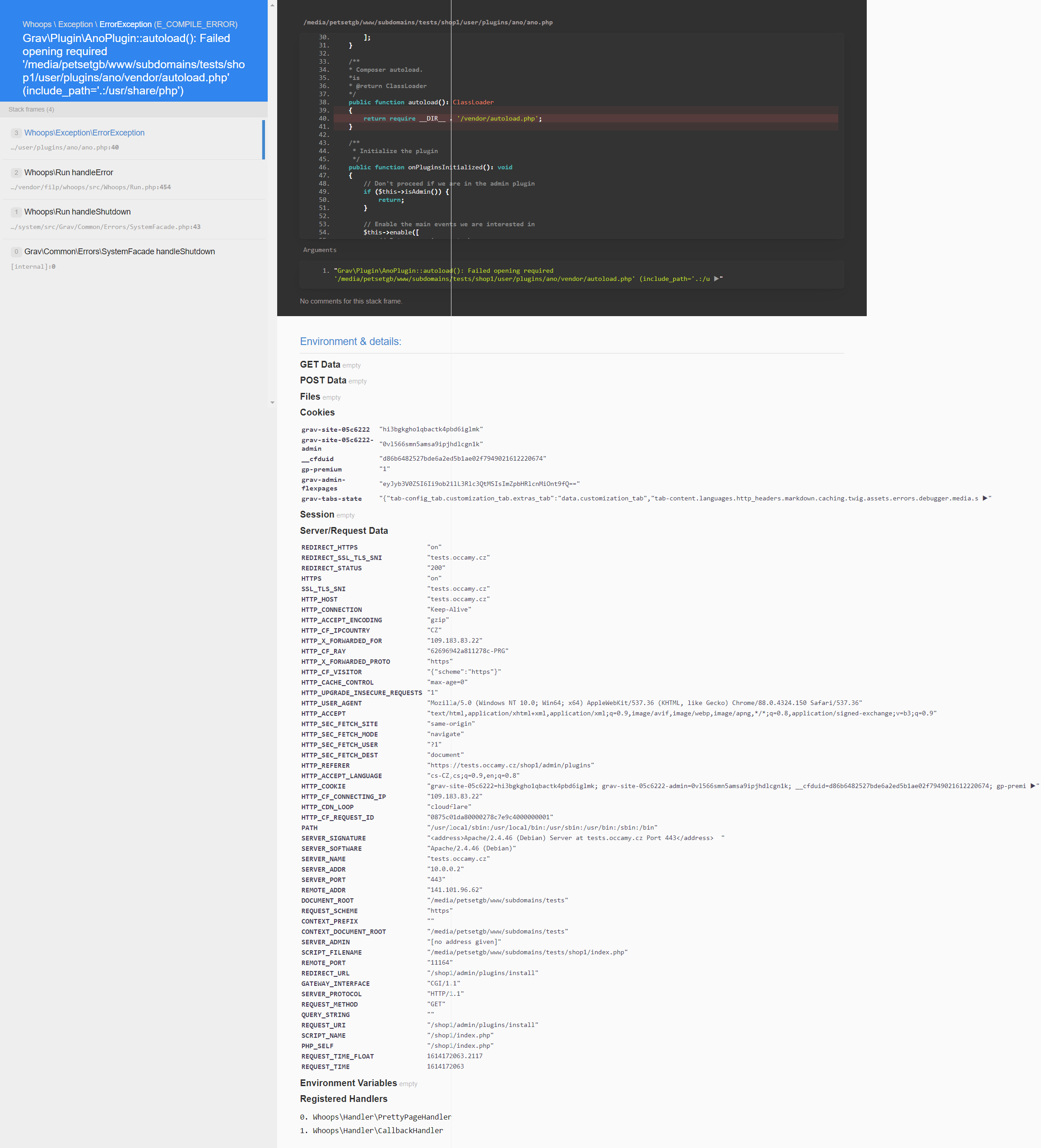The height and width of the screenshot is (1148, 1041).
Task: Click the exception message in blue header
Action: click(x=134, y=64)
